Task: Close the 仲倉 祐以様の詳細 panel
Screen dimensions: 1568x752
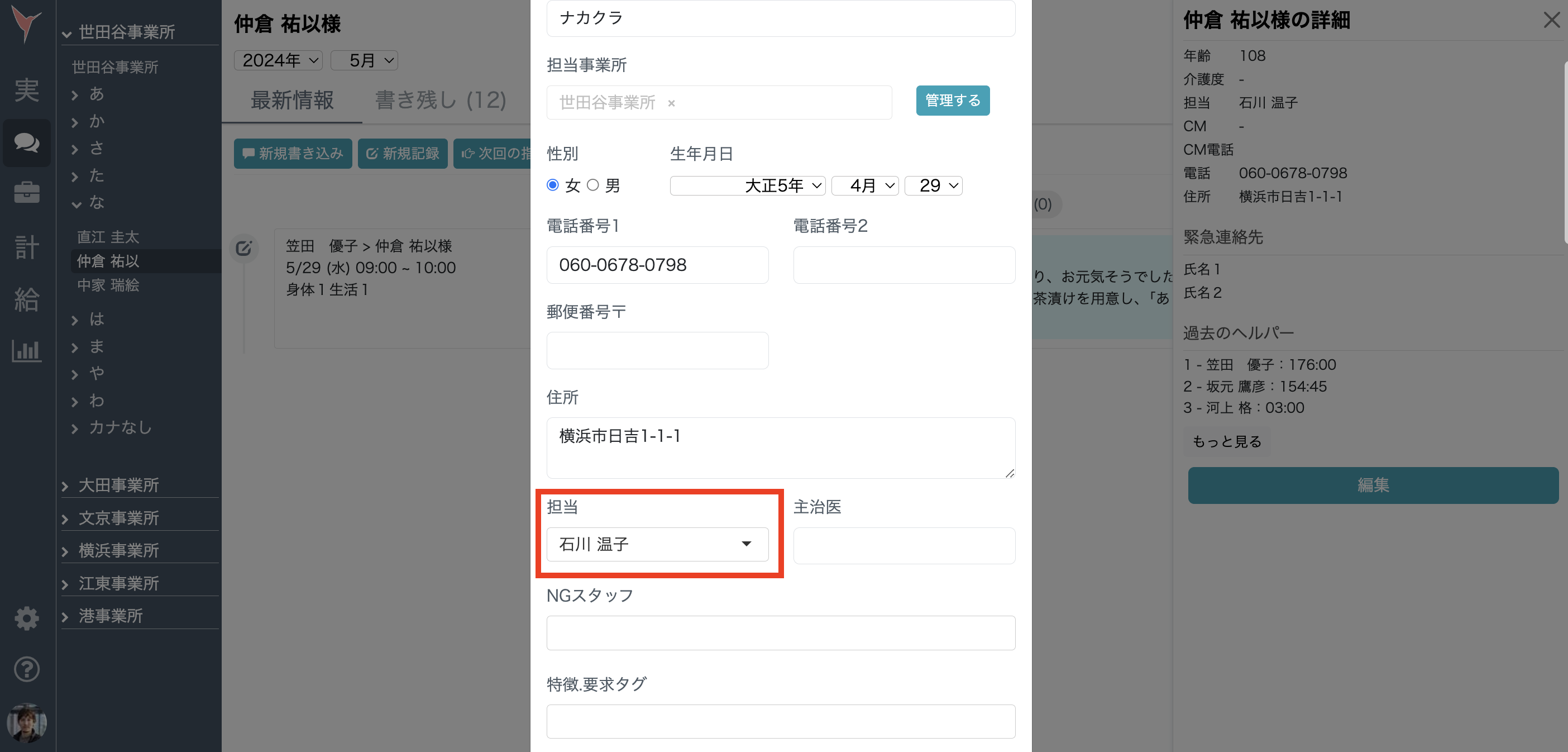Action: pyautogui.click(x=1551, y=20)
